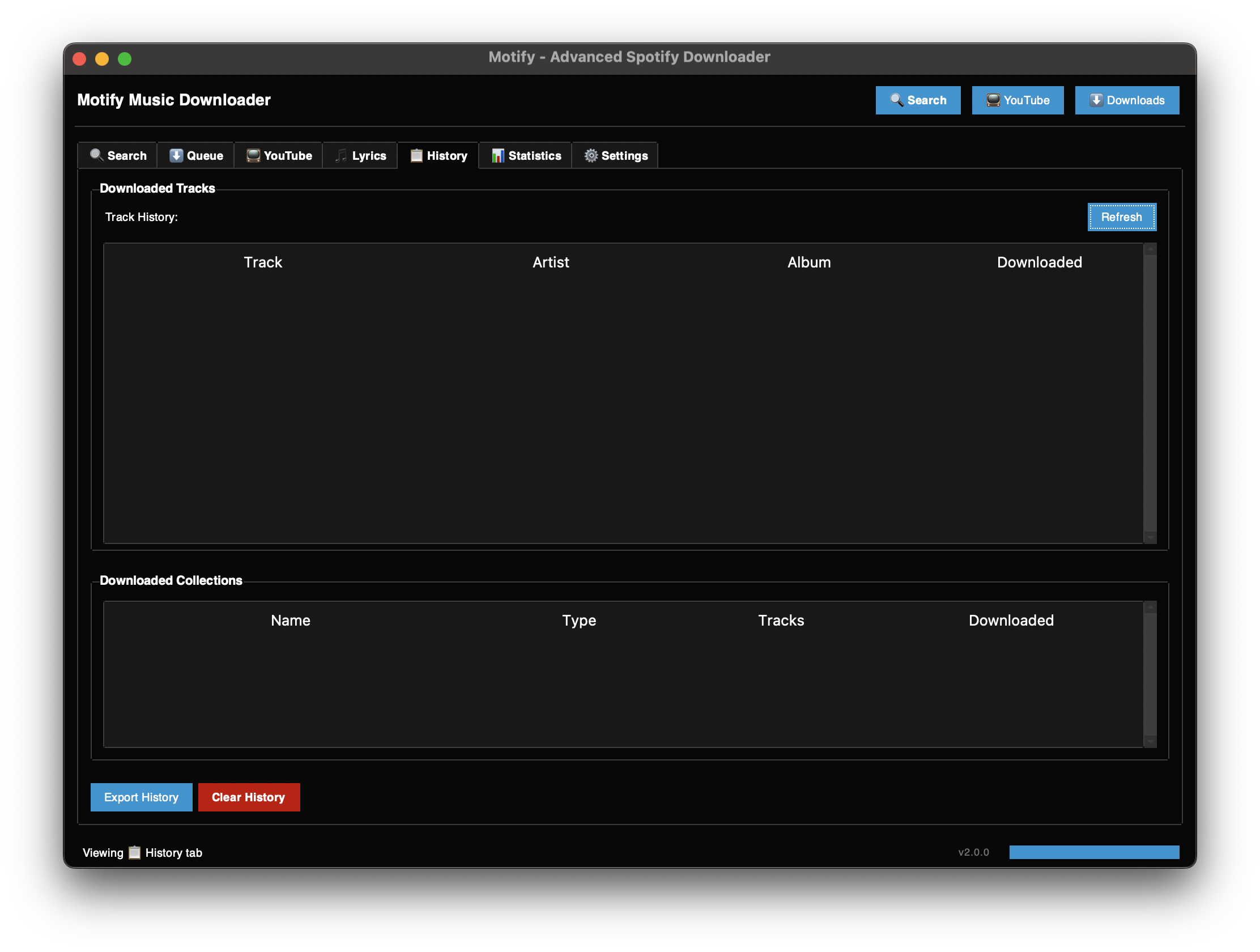
Task: Switch to the Lyrics tab
Action: (x=360, y=155)
